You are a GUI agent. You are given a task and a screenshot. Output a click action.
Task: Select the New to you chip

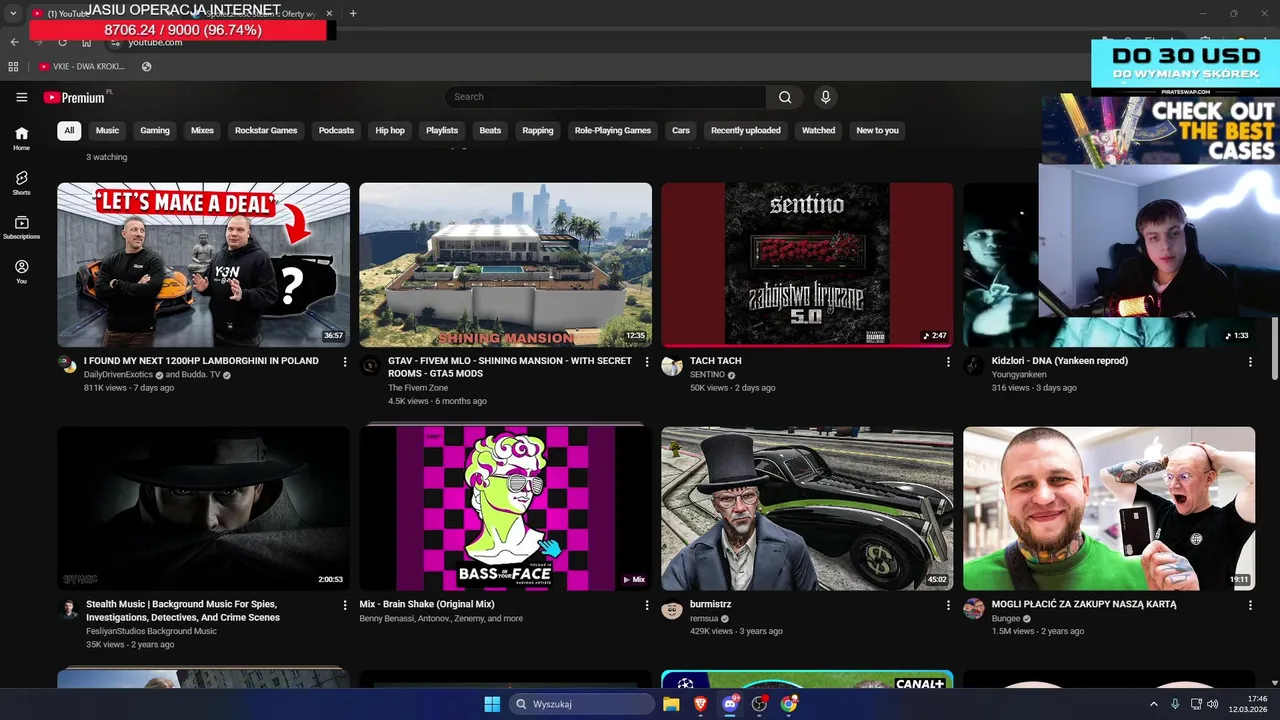[878, 130]
